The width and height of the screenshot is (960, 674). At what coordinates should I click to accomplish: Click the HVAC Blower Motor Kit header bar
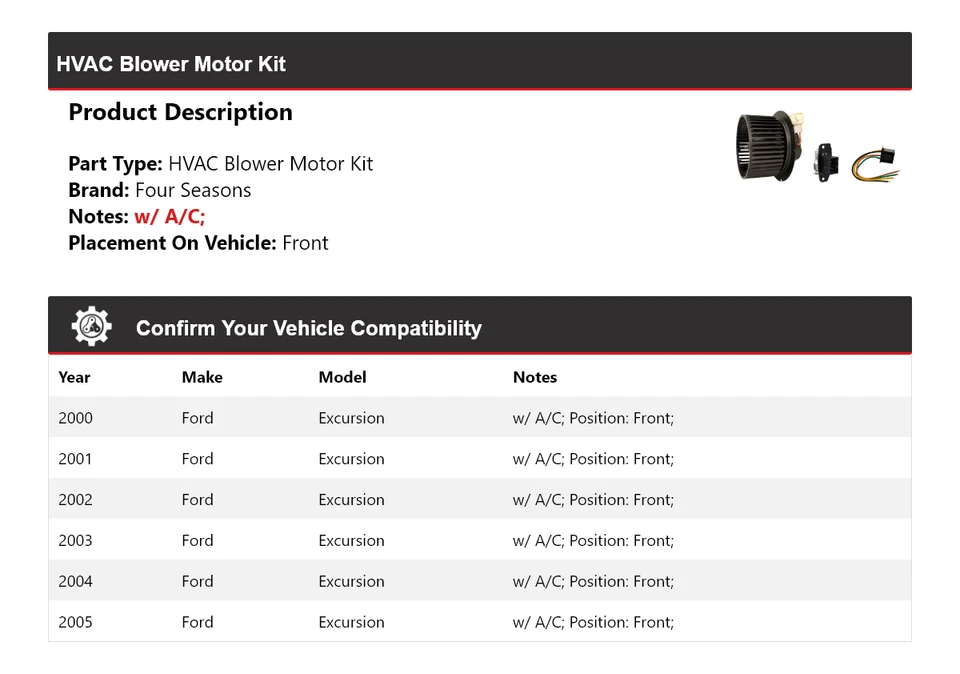(x=479, y=62)
